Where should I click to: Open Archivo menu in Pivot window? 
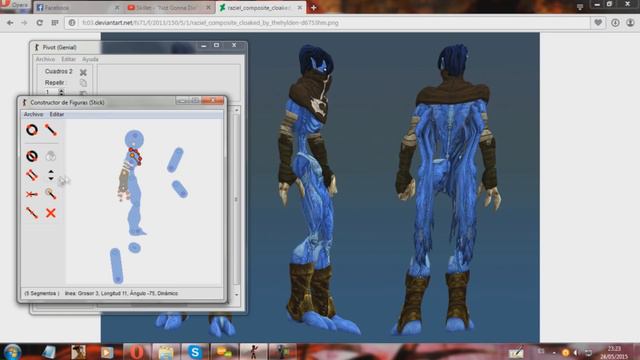pyautogui.click(x=45, y=59)
